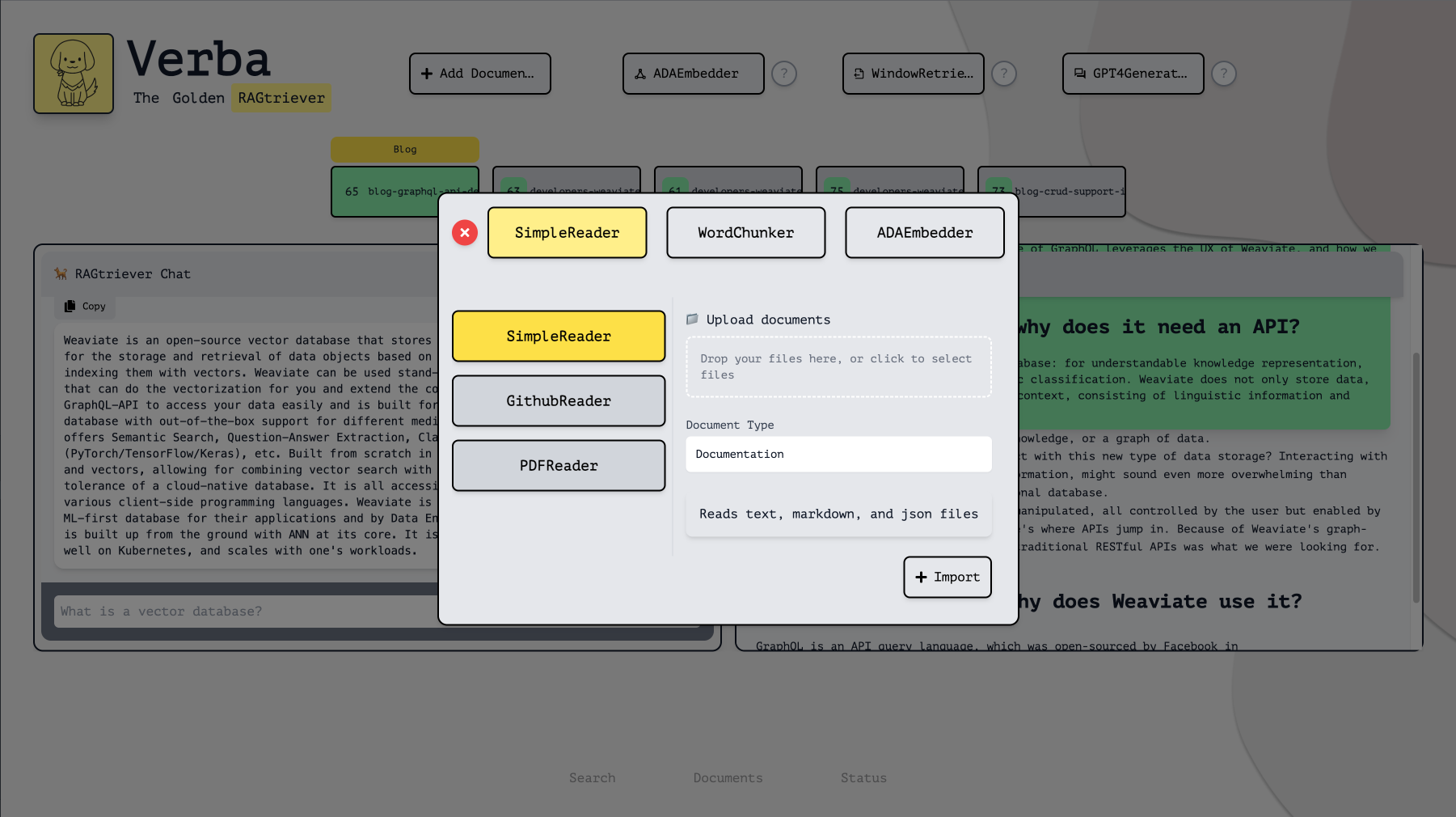Show help for the GPT4Generator
This screenshot has height=817, width=1456.
point(1224,74)
